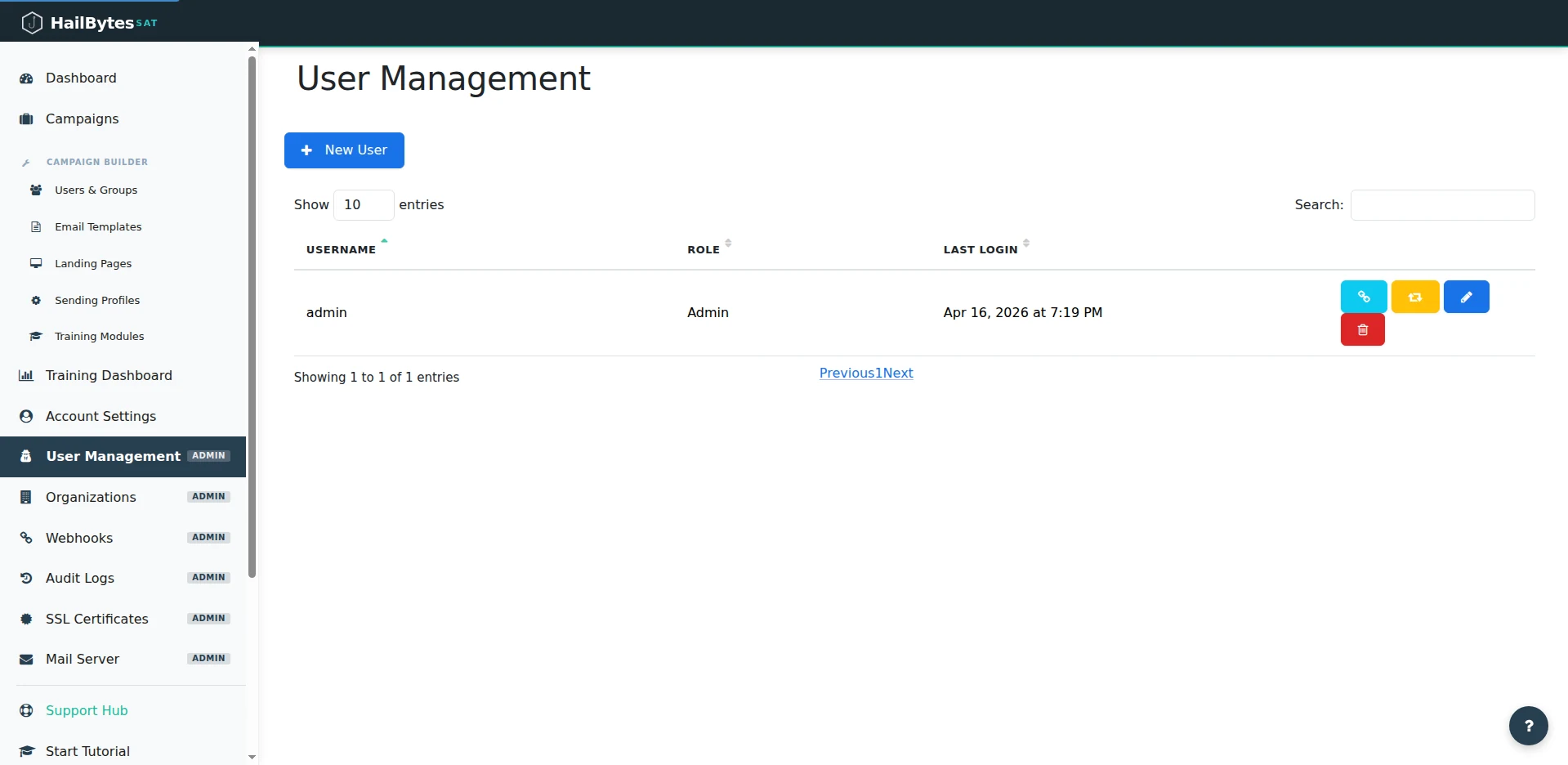The width and height of the screenshot is (1568, 765).
Task: Click the red trash delete icon for admin
Action: tap(1362, 329)
